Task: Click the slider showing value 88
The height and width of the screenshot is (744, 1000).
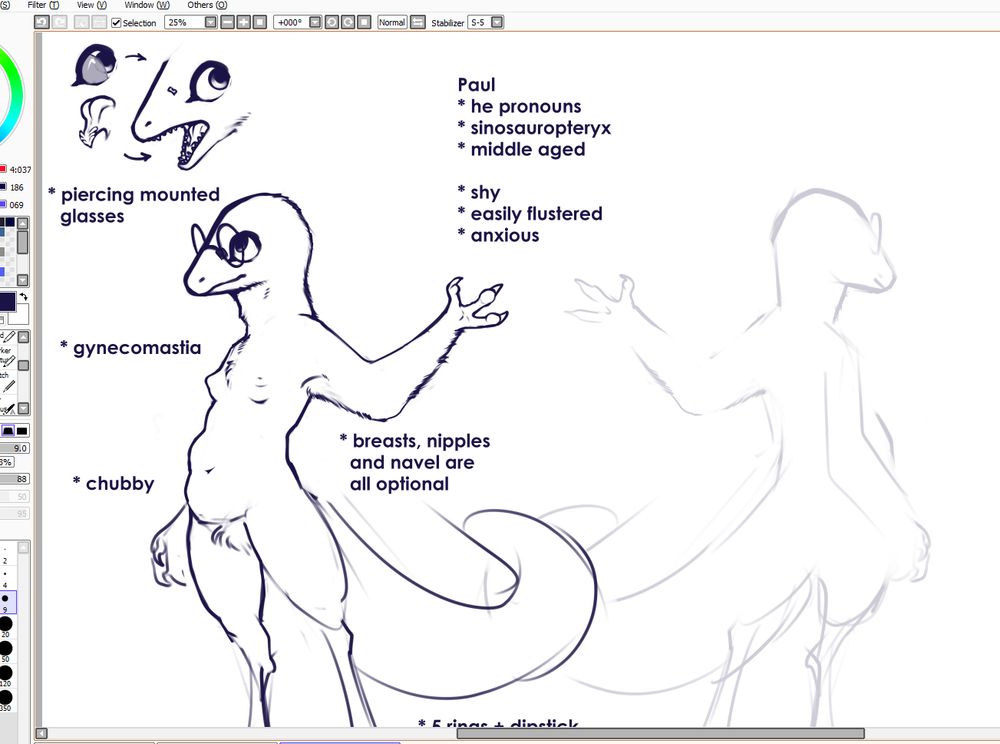Action: 14,479
